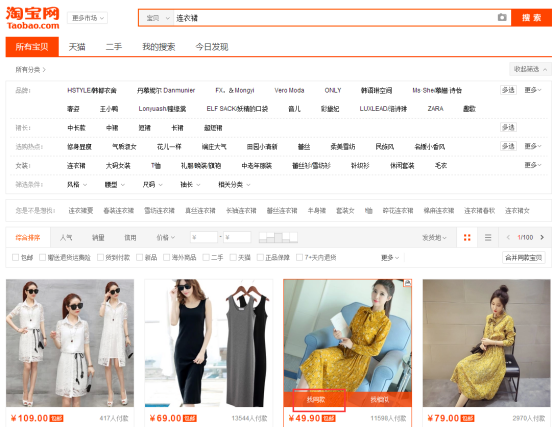Click the price range distribution bar chart
The image size is (554, 428).
click(x=278, y=238)
